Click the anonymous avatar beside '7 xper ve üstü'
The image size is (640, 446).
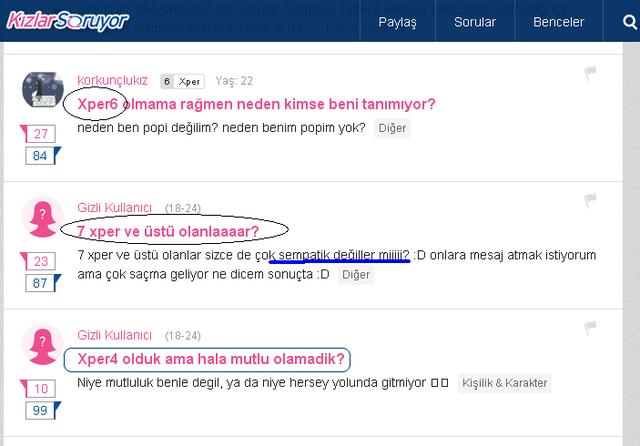42,217
